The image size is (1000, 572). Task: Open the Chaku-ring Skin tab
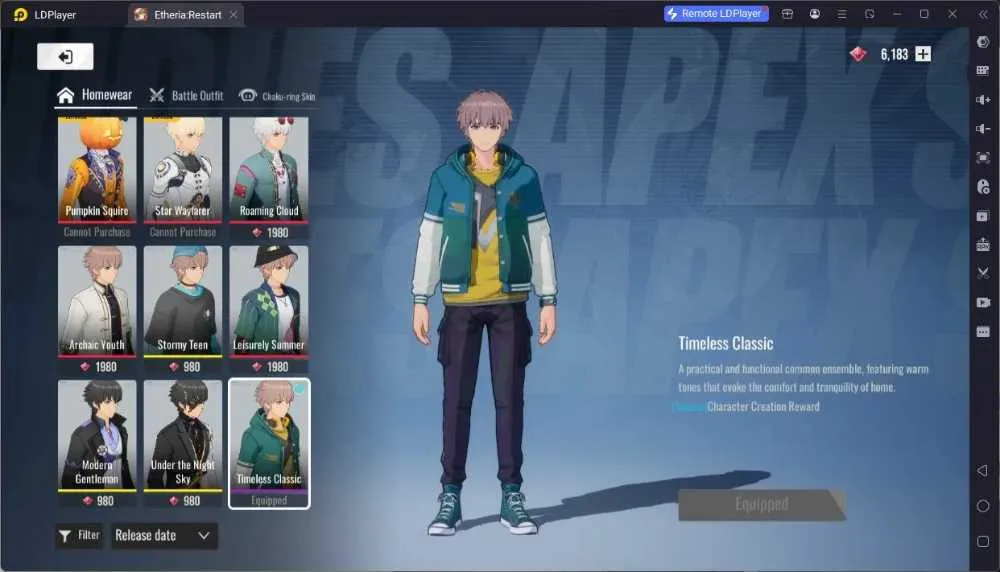point(277,96)
